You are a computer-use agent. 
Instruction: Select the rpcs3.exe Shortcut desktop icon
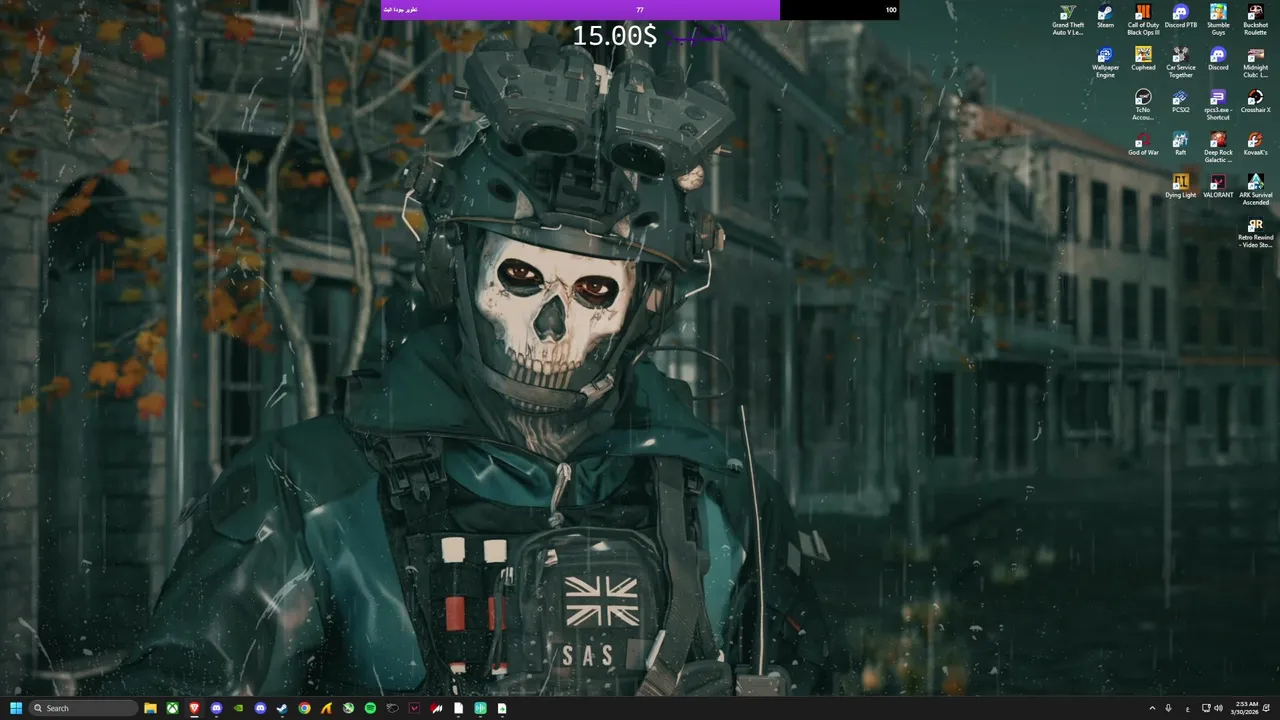(x=1218, y=104)
